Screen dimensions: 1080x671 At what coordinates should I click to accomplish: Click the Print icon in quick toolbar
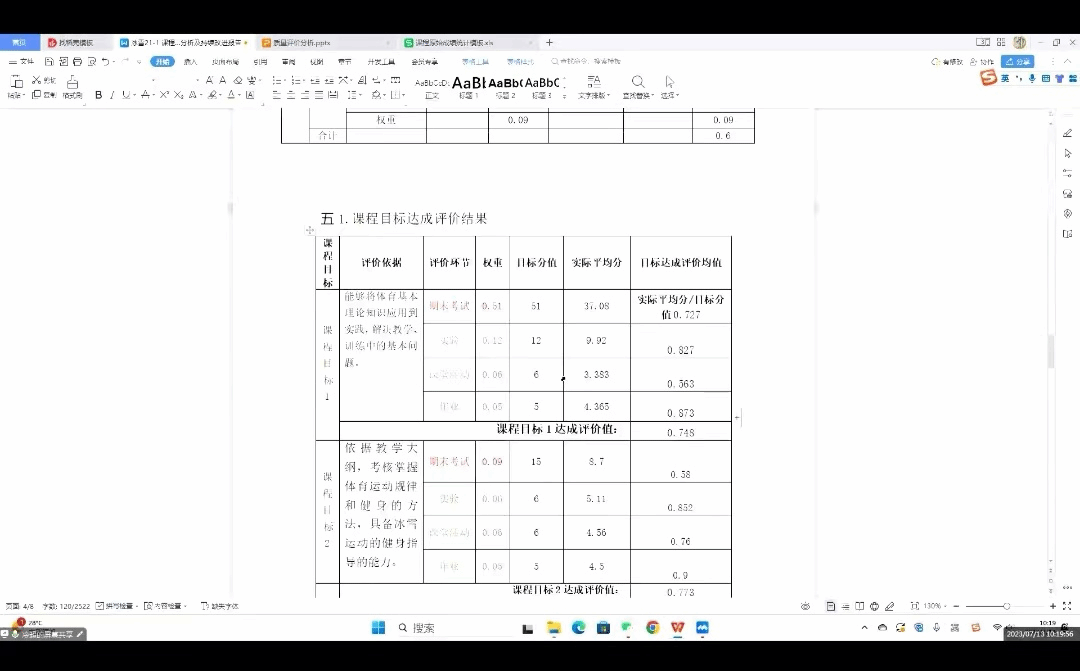point(77,62)
